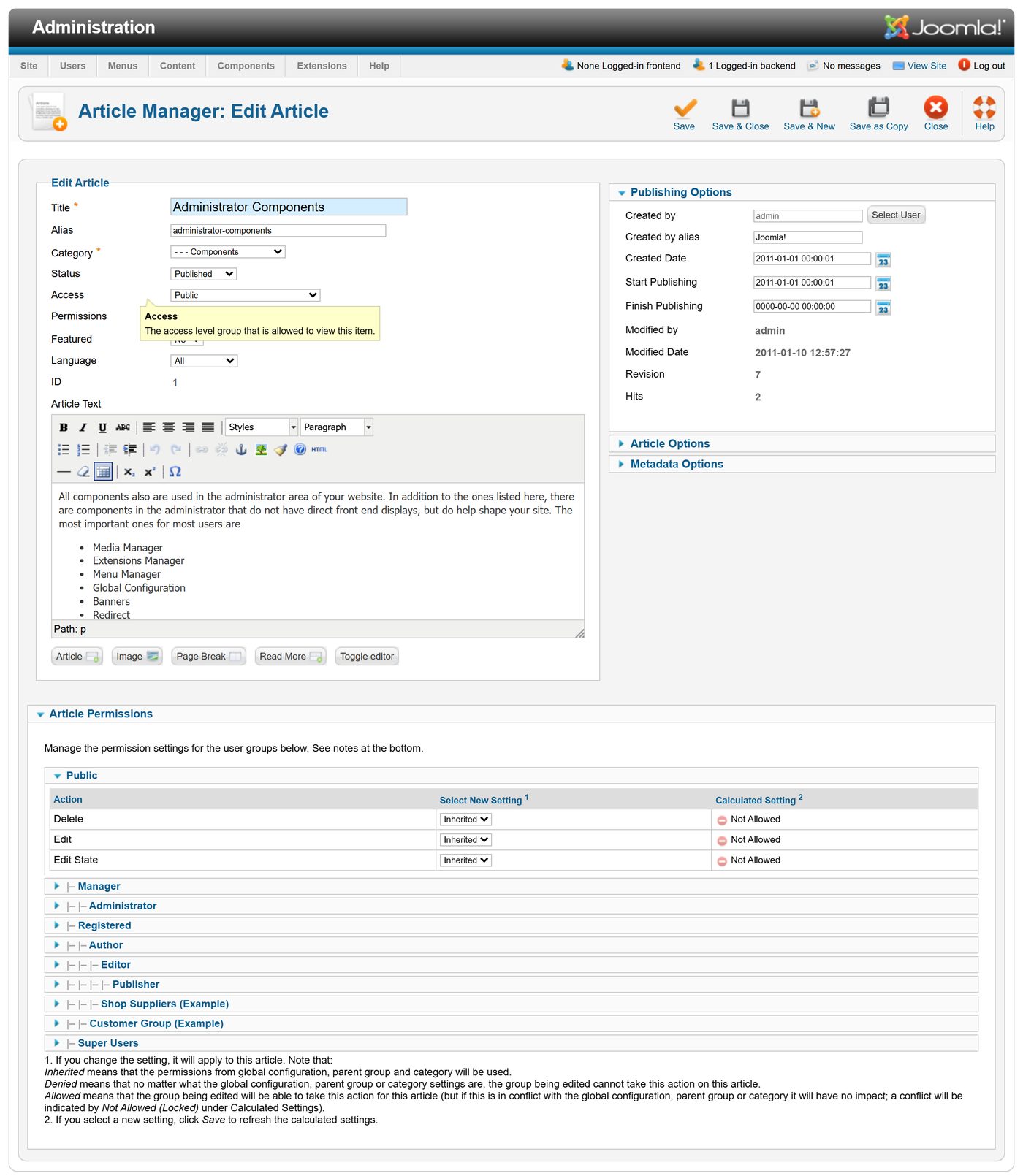Center-align the article text

(x=169, y=427)
